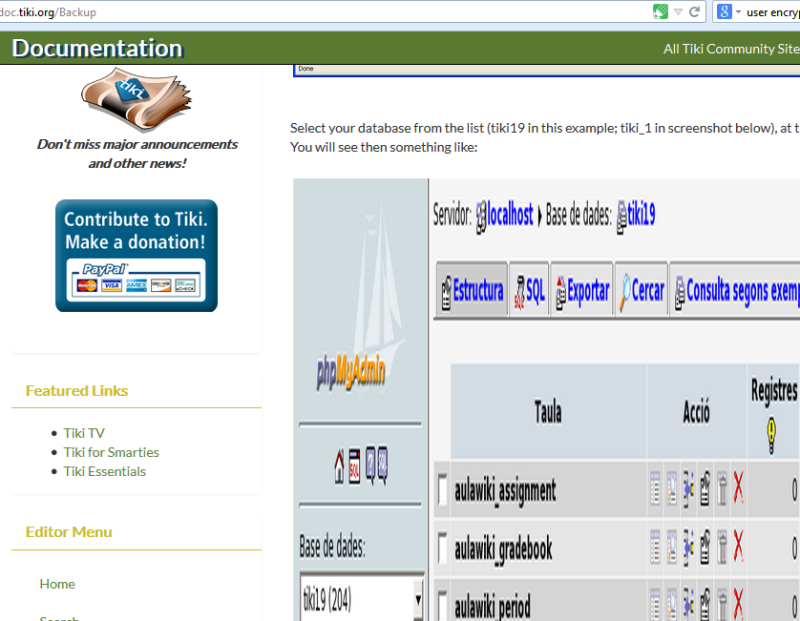Click the phpMyAdmin home house icon
The width and height of the screenshot is (800, 621).
click(339, 466)
